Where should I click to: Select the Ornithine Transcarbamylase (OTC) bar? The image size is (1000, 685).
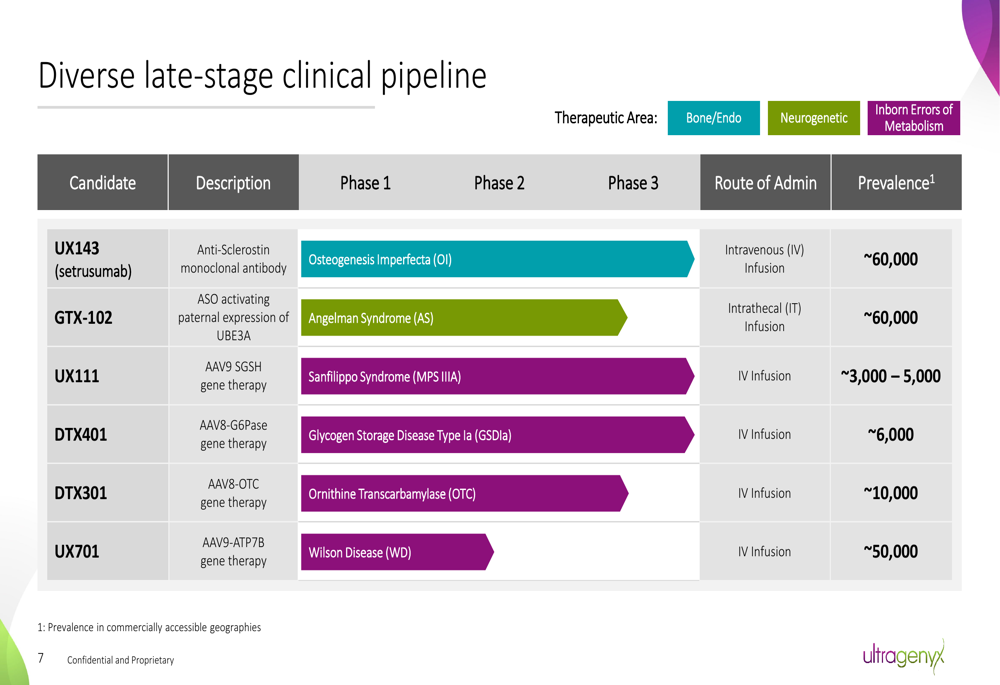(x=465, y=493)
